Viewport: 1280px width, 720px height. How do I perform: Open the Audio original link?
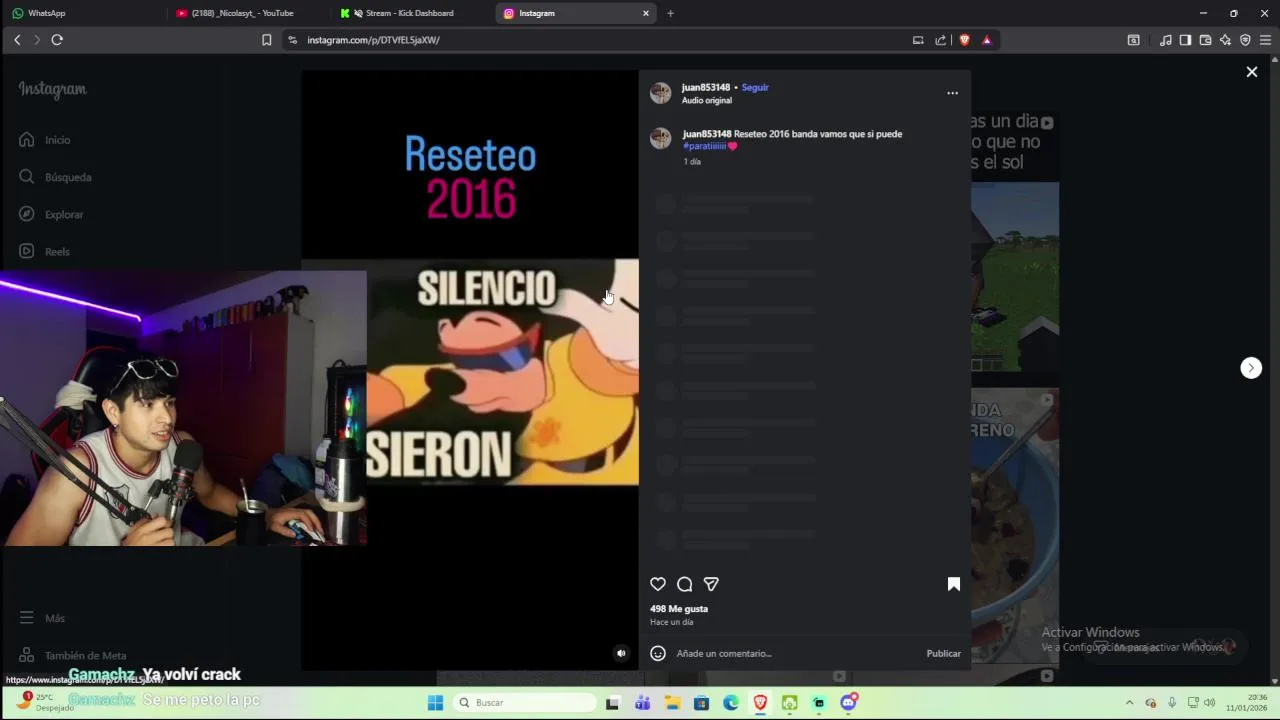pos(707,100)
